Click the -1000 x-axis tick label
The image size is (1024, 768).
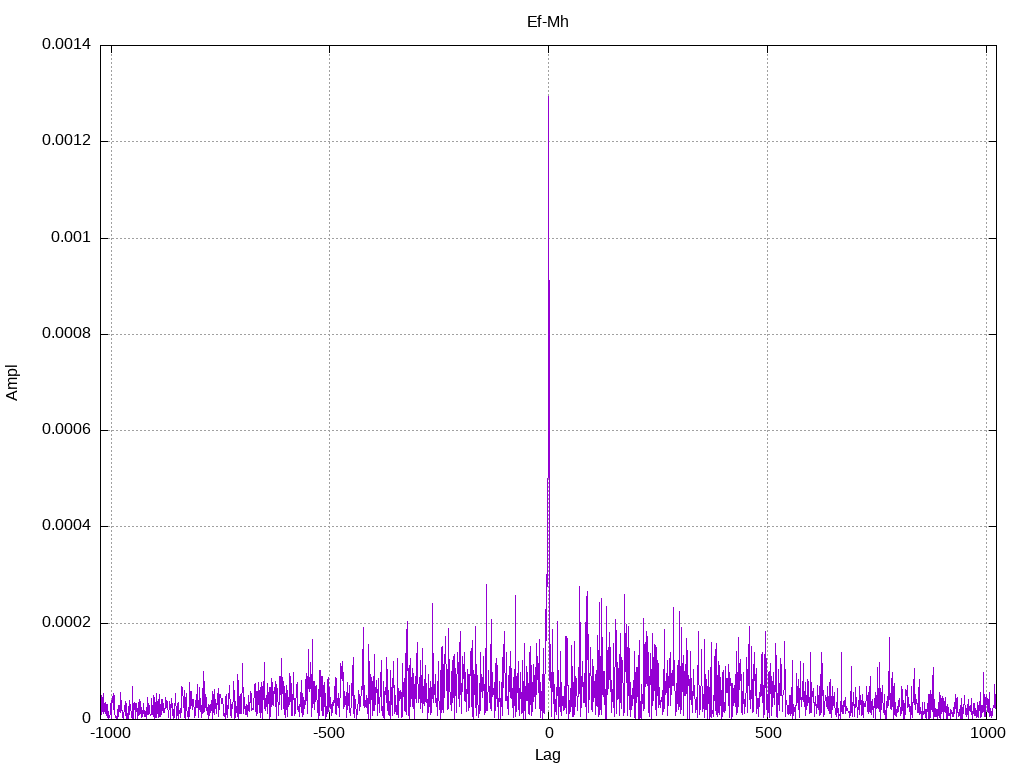coord(110,733)
